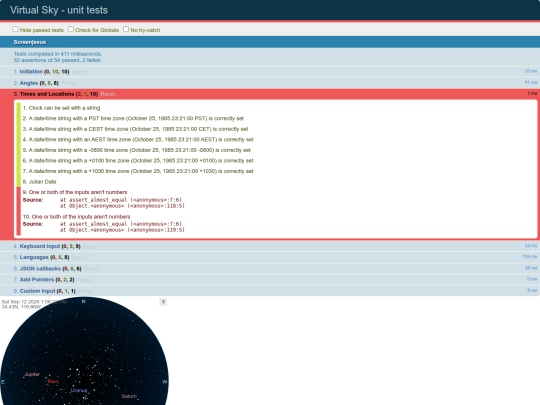Image resolution: width=540 pixels, height=405 pixels.
Task: Select 'Clock can be set with a string' assertion
Action: 276,108
